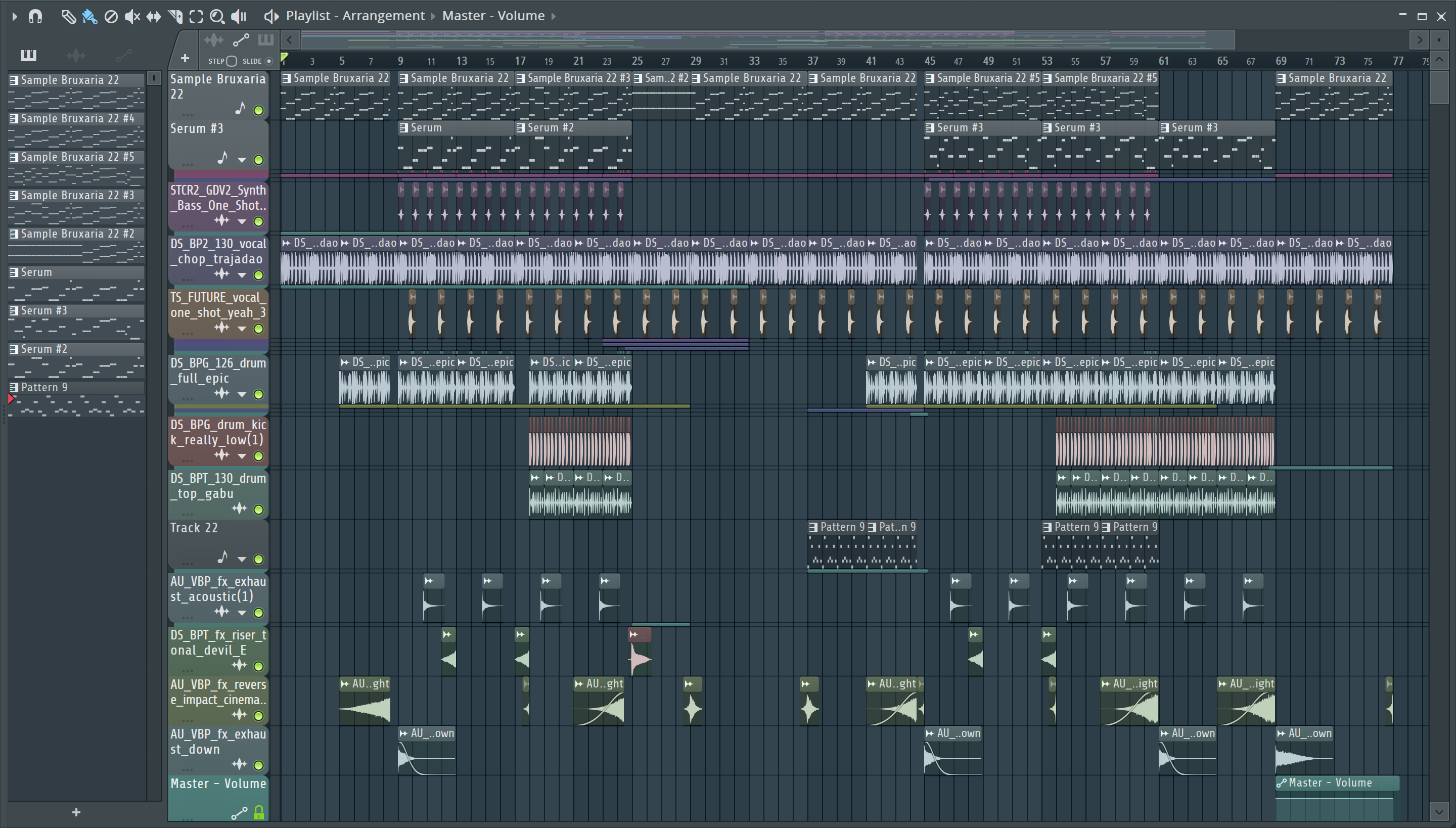1456x828 pixels.
Task: Mute the Serum #3 track
Action: (259, 160)
